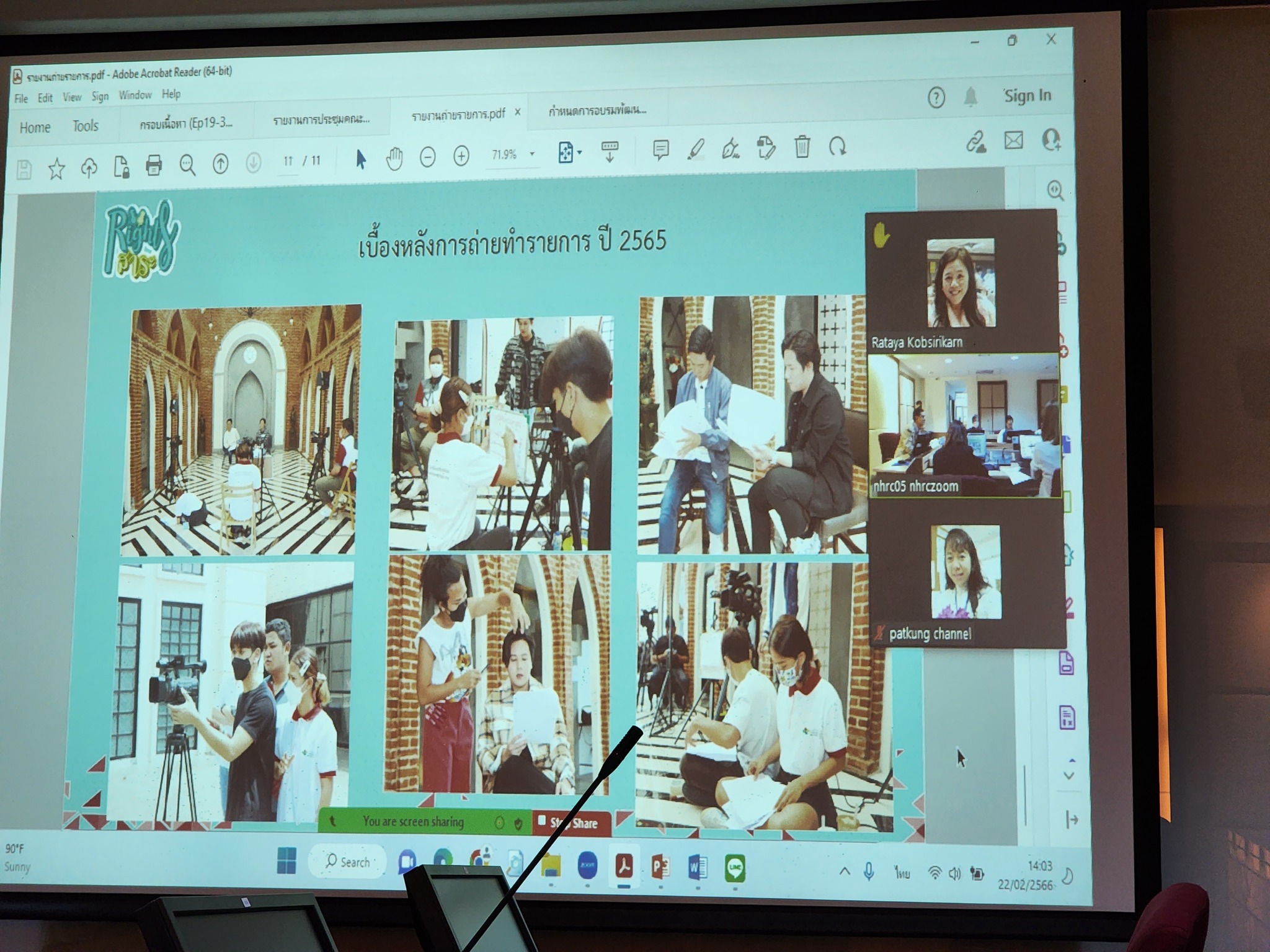
Task: Toggle the microphone in system tray
Action: coord(869,872)
